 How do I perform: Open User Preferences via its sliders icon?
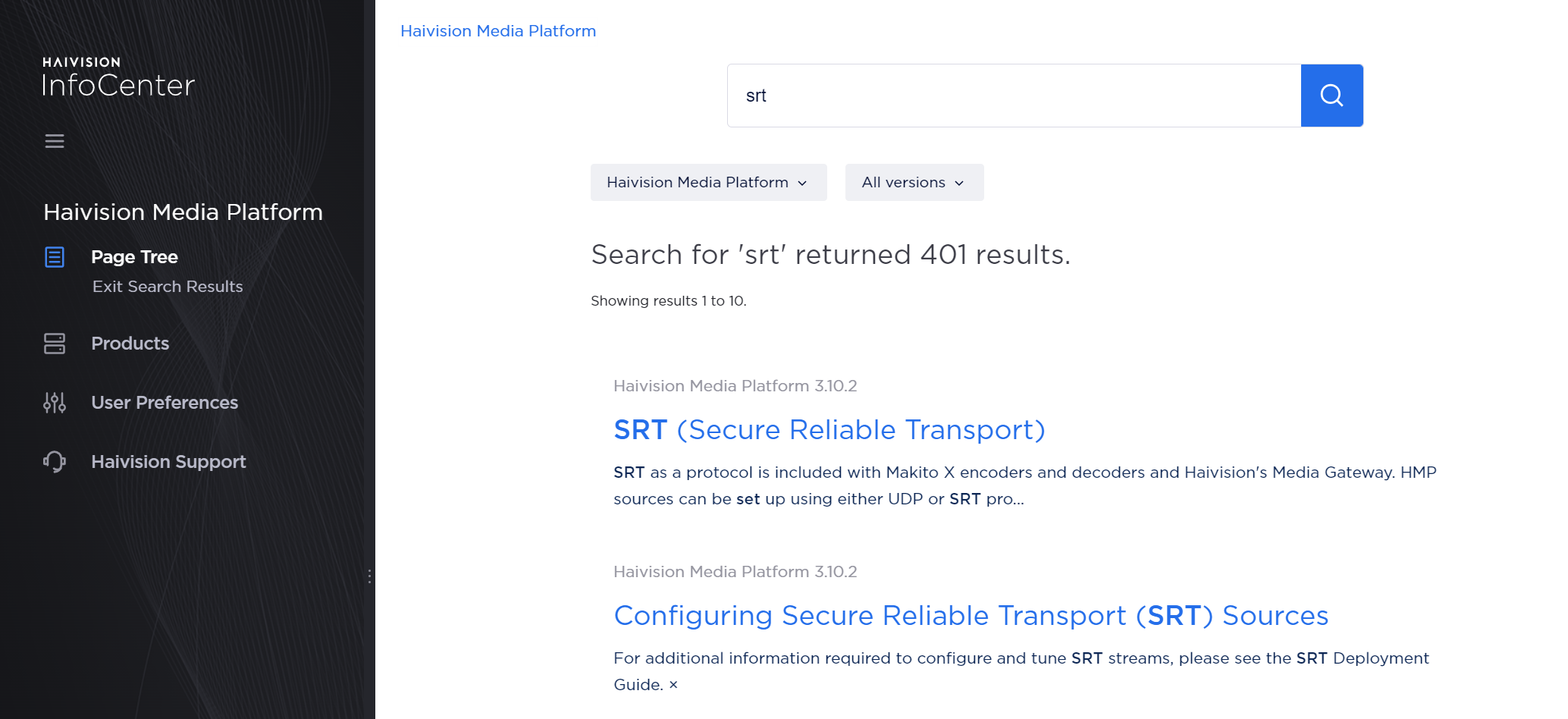point(54,403)
